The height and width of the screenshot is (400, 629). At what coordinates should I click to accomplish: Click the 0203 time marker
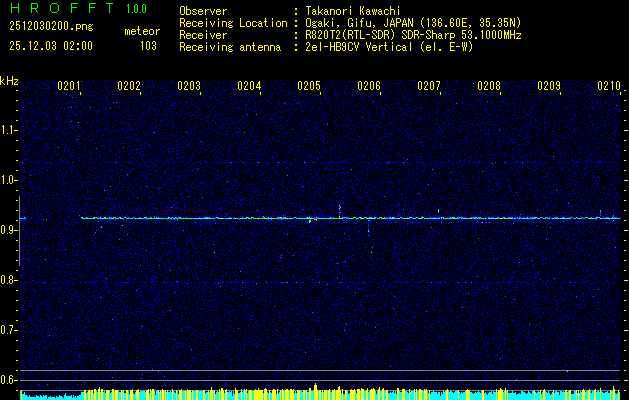(189, 86)
